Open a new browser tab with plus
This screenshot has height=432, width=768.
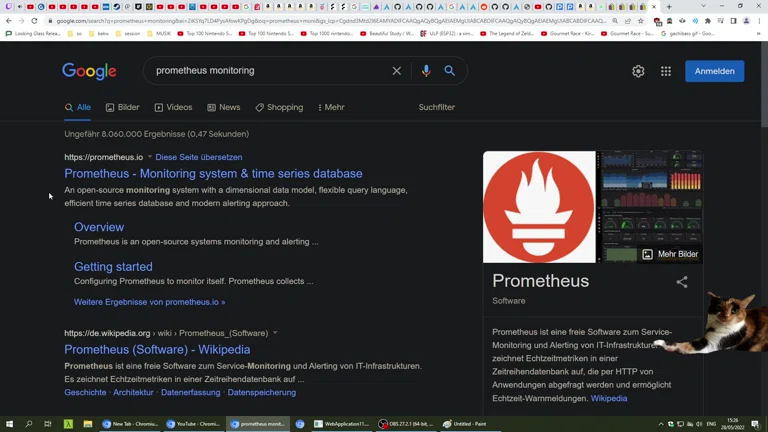(669, 7)
